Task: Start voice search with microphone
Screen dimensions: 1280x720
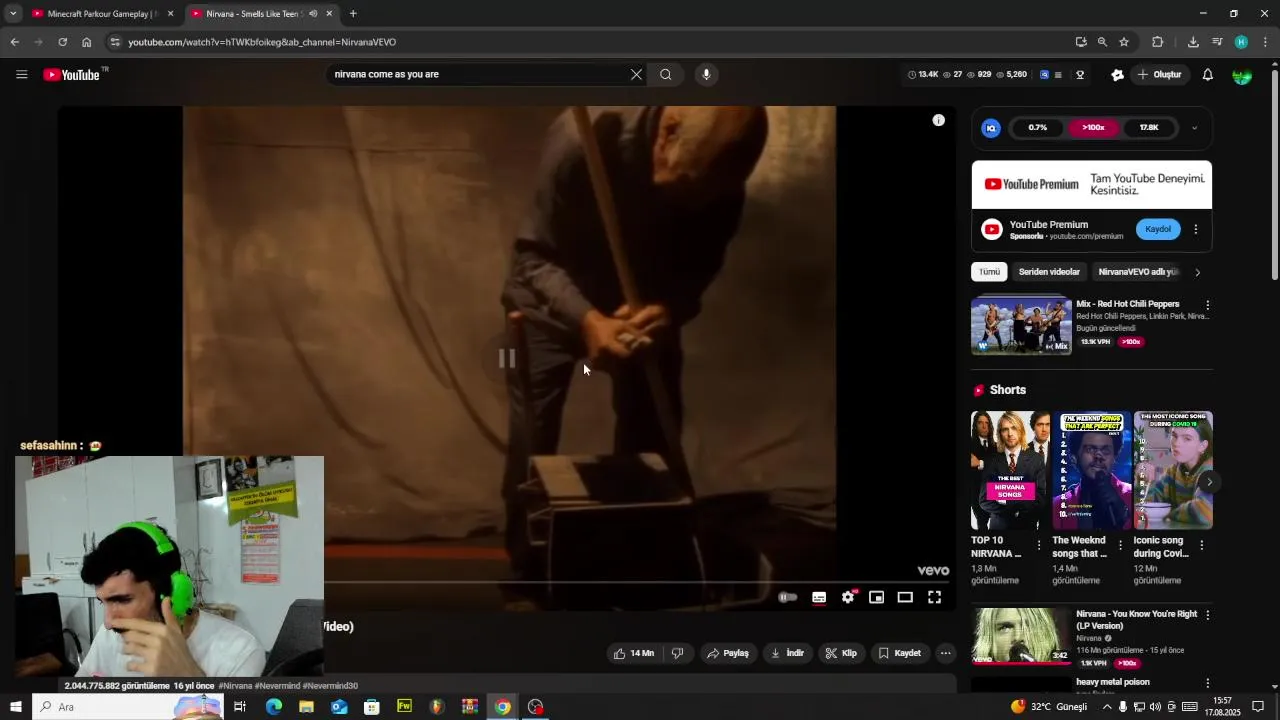Action: (x=706, y=74)
